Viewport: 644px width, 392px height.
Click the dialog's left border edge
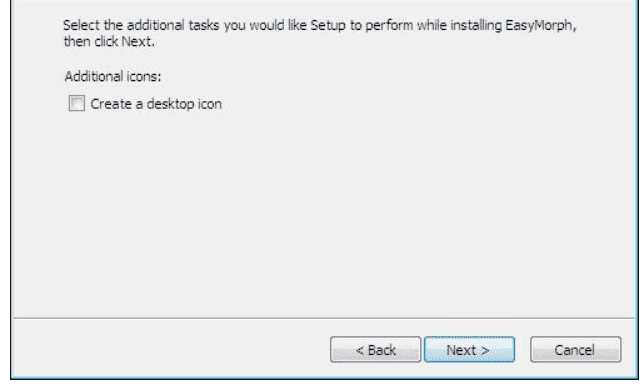click(12, 189)
